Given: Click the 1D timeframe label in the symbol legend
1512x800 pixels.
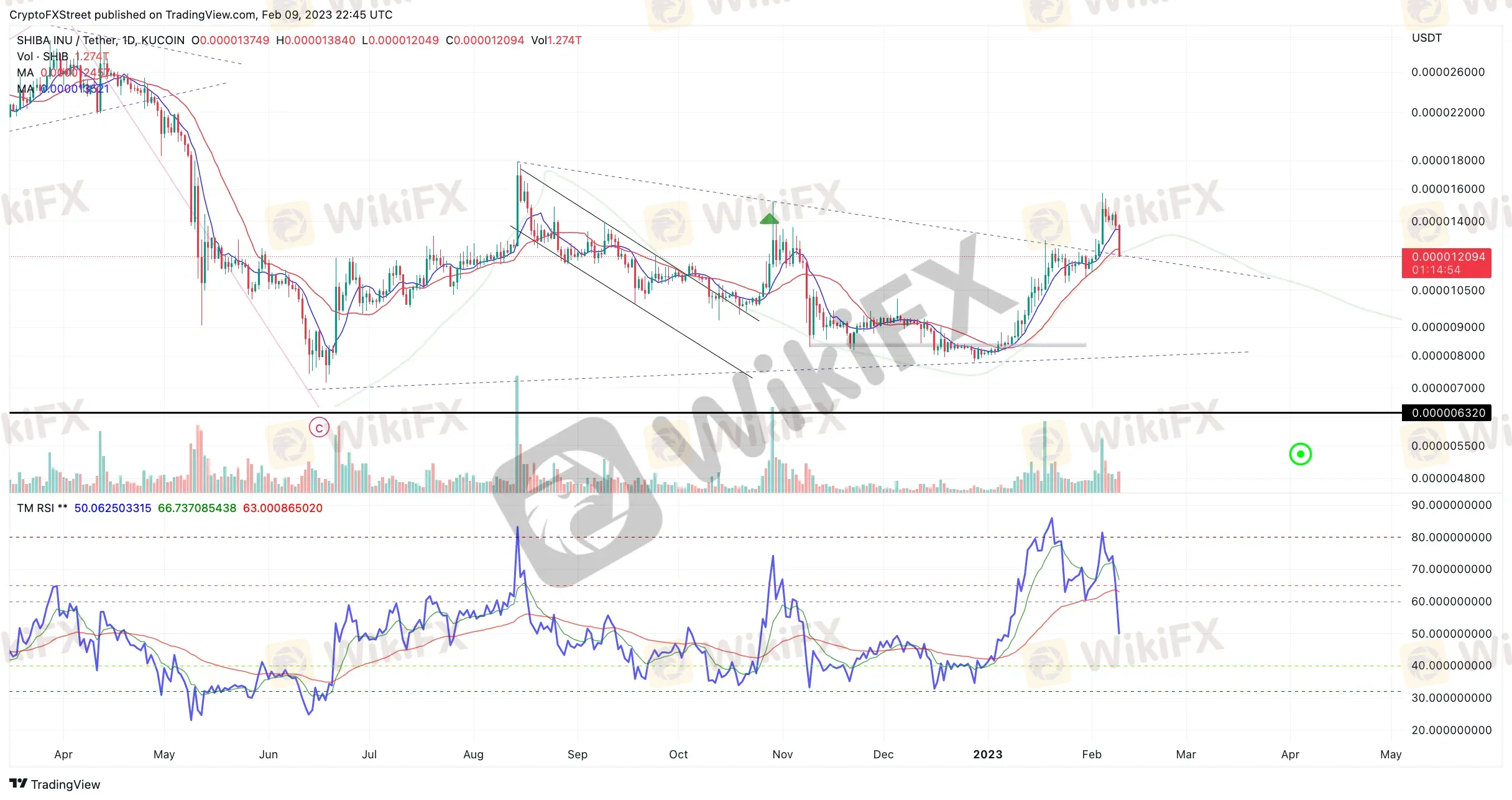Looking at the screenshot, I should [x=128, y=40].
